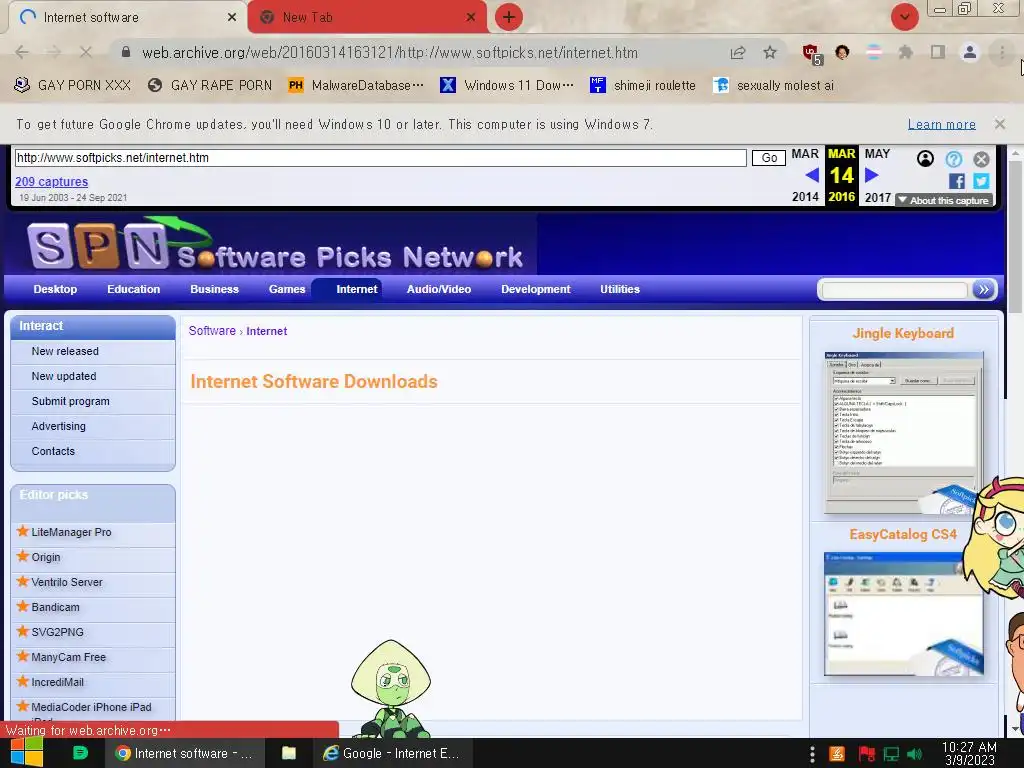
Task: Open LiteManager Pro editor pick
Action: click(71, 532)
